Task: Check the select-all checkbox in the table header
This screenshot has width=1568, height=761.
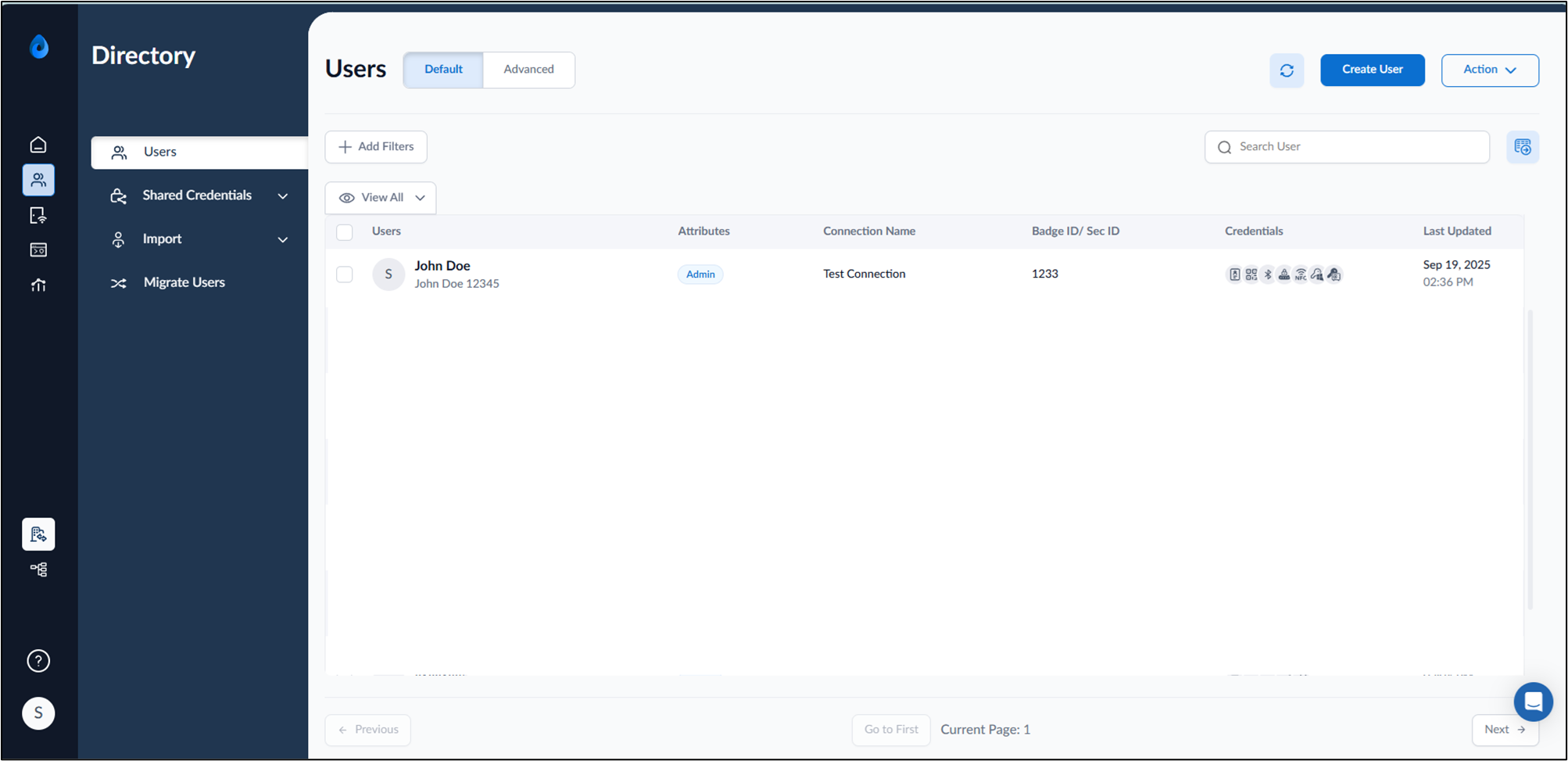Action: coord(345,232)
